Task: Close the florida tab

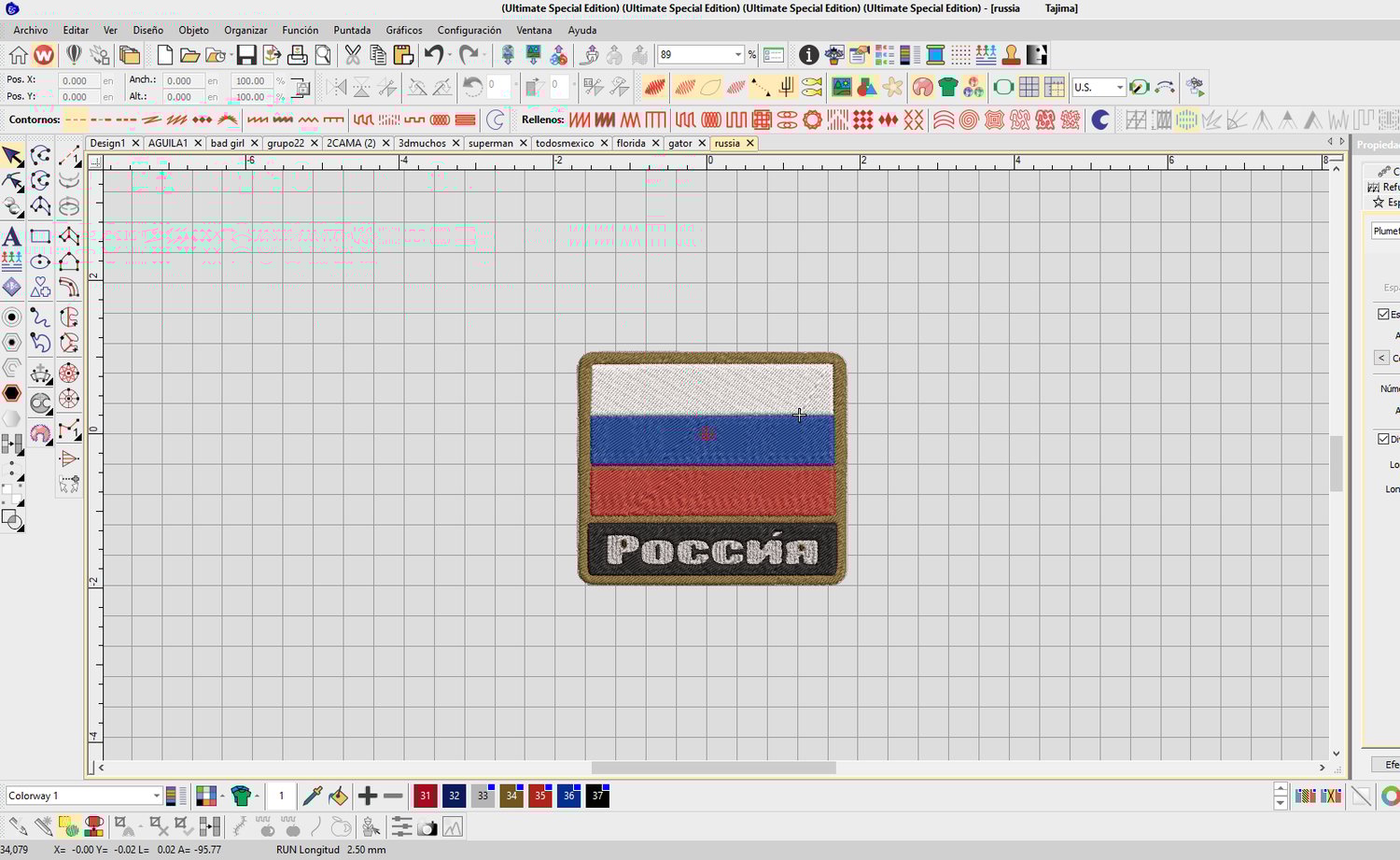Action: pyautogui.click(x=656, y=143)
